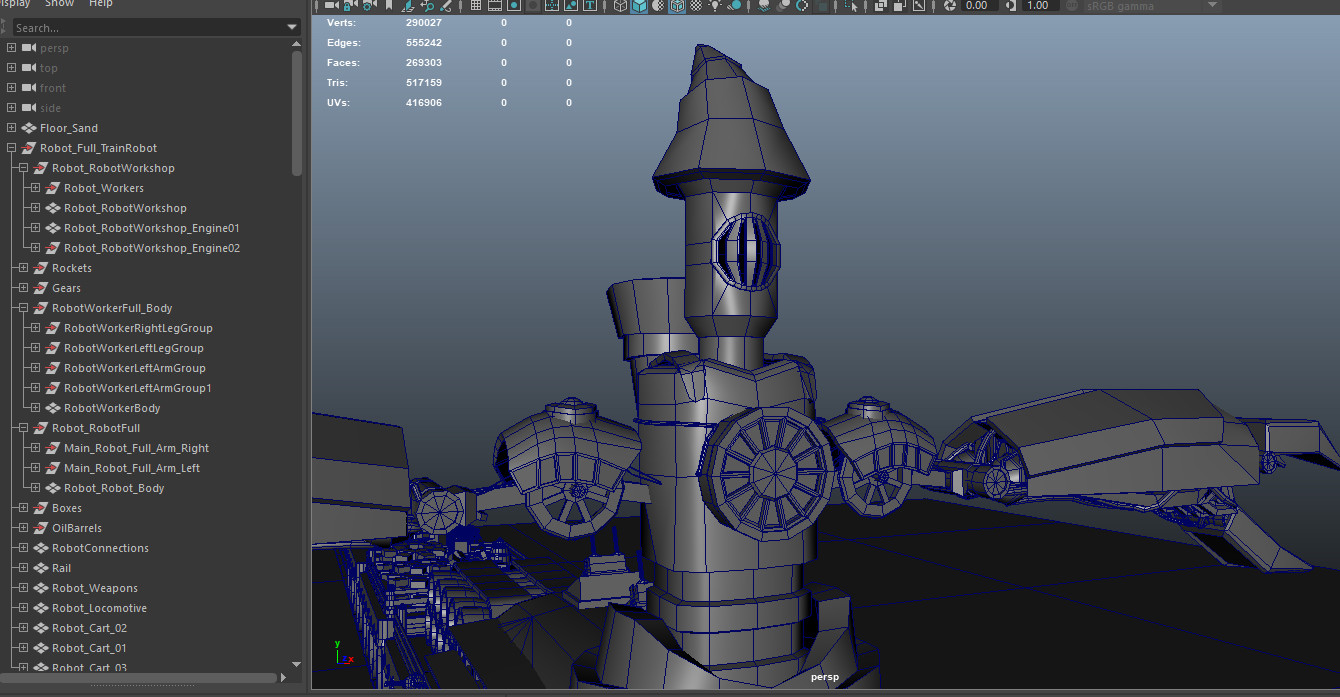Select RobotWorkerBody in the Outliner
This screenshot has width=1340, height=697.
coord(112,408)
